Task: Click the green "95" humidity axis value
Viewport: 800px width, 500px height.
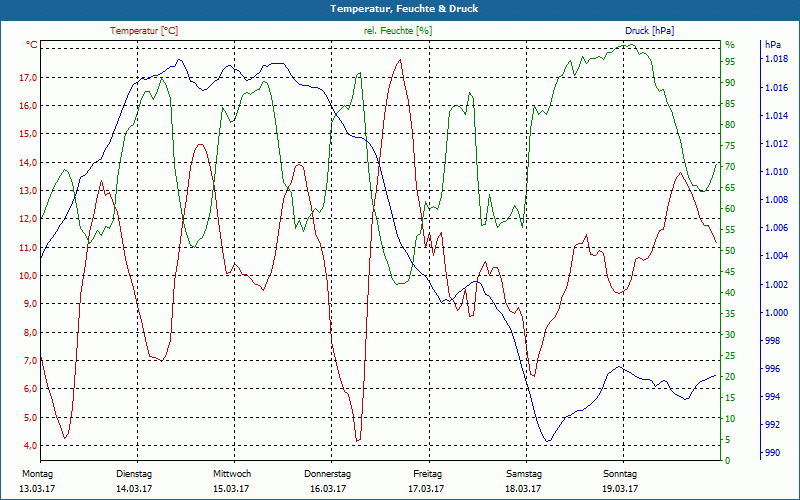Action: 730,61
